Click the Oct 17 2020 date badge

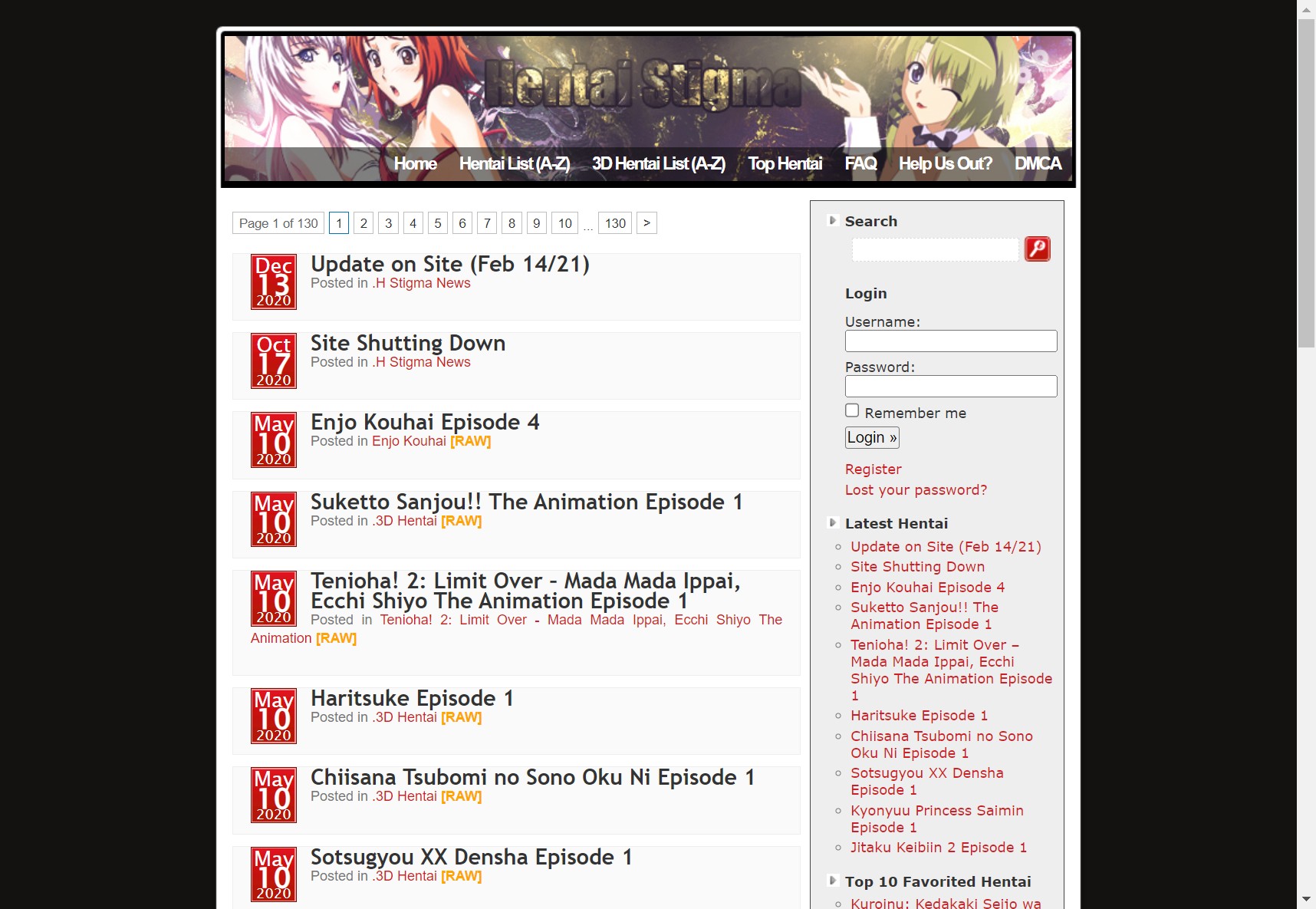point(274,361)
